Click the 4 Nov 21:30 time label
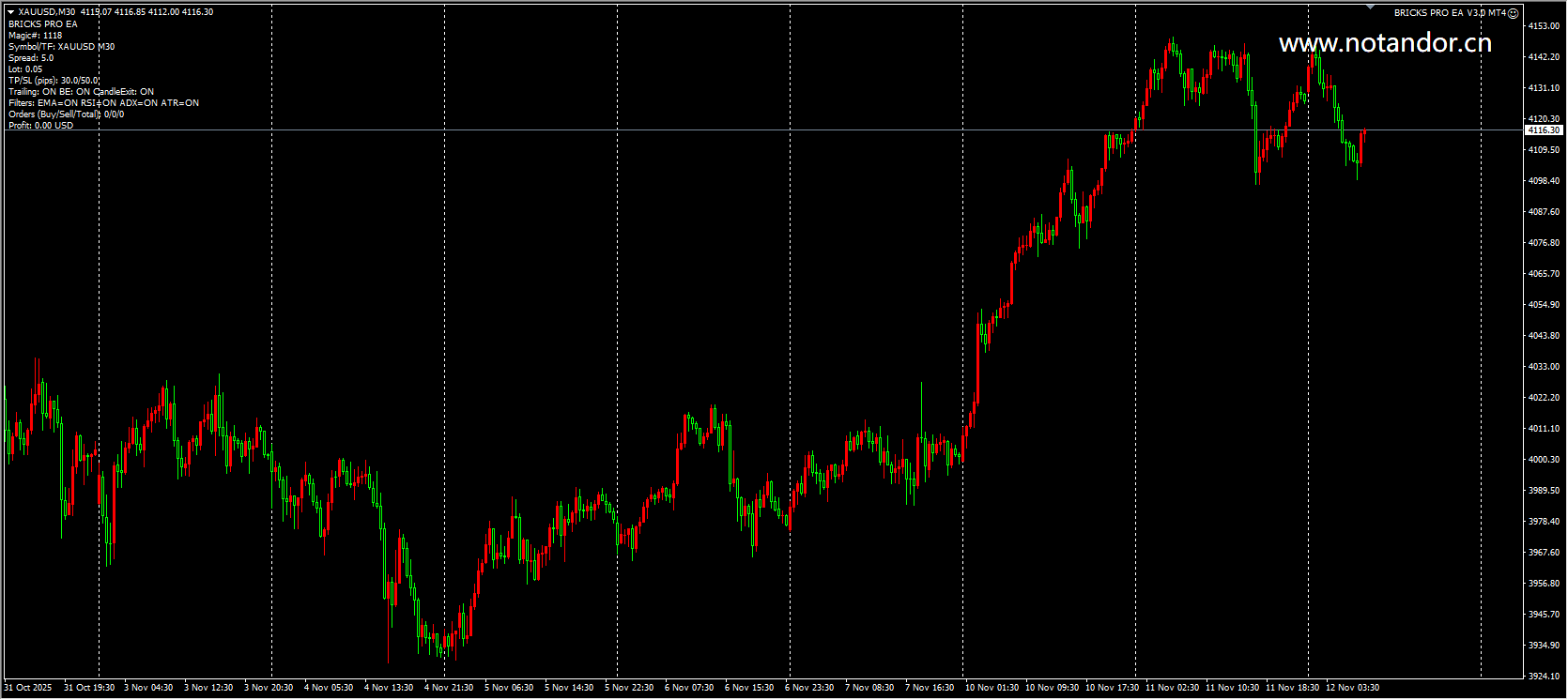 (449, 688)
